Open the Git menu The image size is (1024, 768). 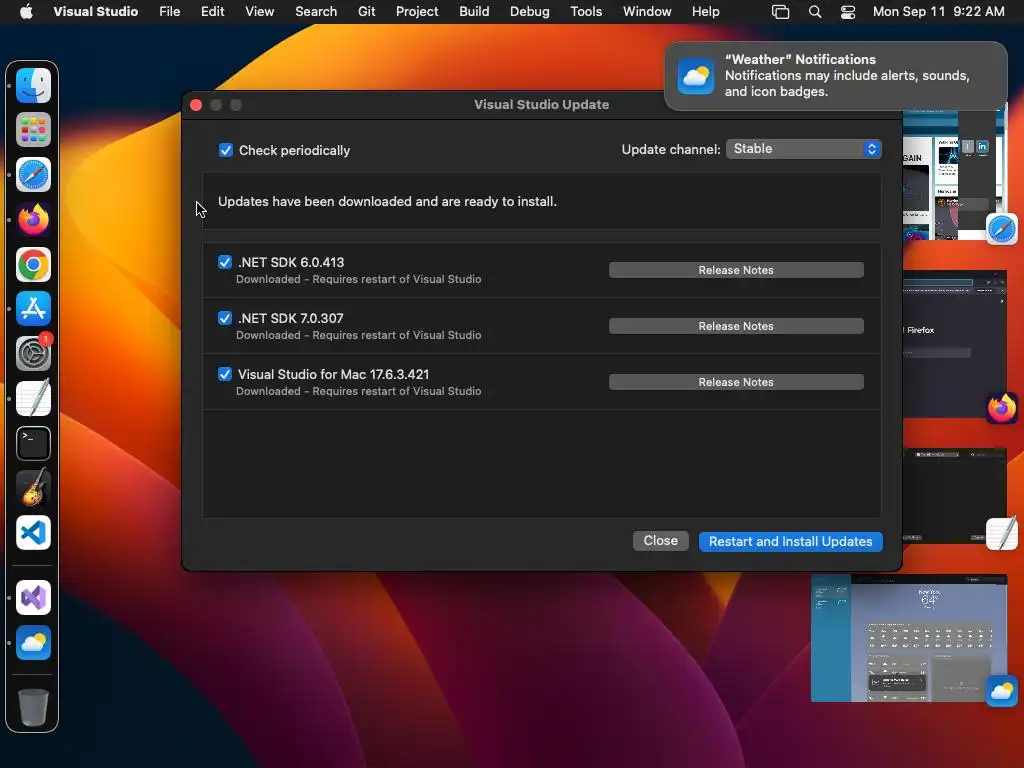tap(366, 11)
